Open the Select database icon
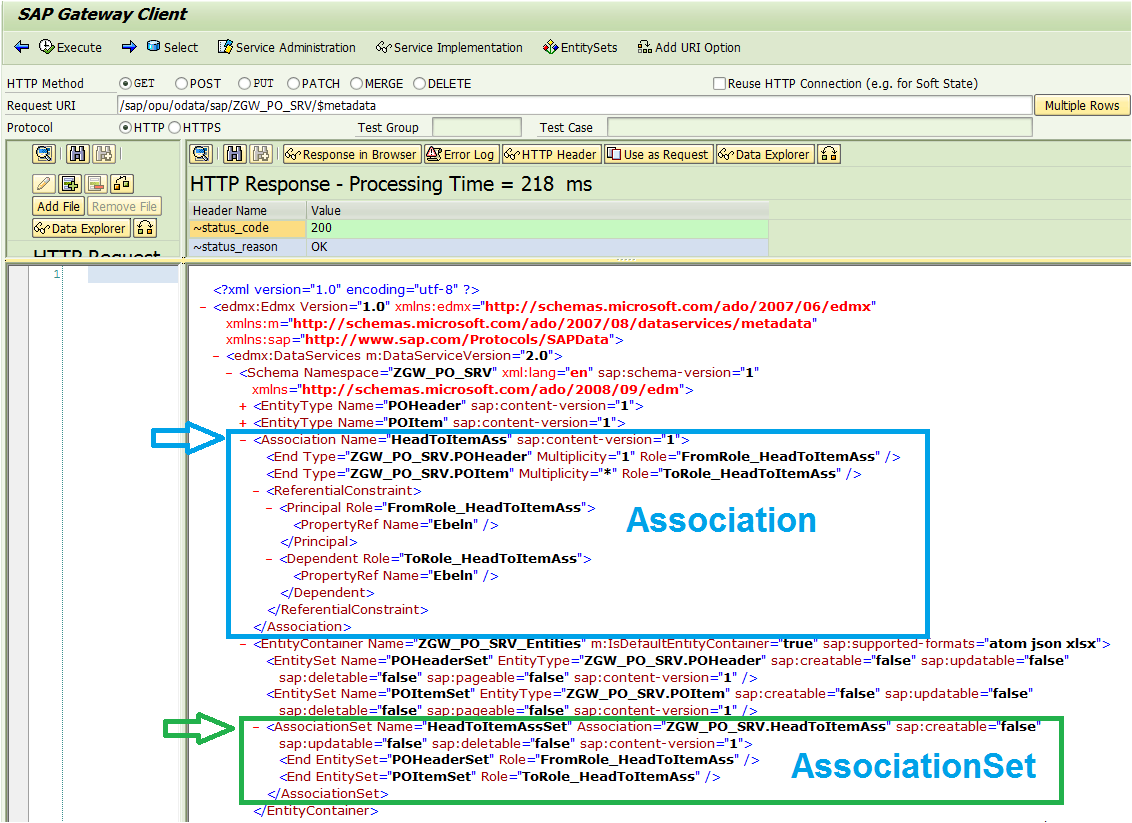The height and width of the screenshot is (823, 1132). 153,47
